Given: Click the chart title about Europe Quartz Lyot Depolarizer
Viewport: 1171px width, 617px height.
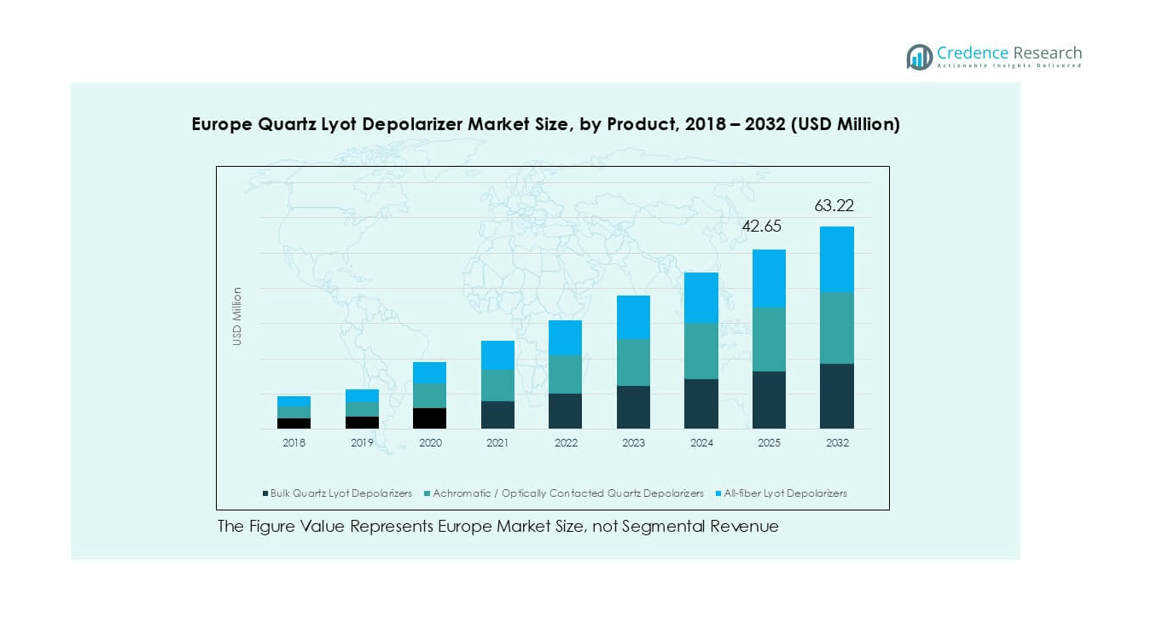Looking at the screenshot, I should (x=545, y=124).
